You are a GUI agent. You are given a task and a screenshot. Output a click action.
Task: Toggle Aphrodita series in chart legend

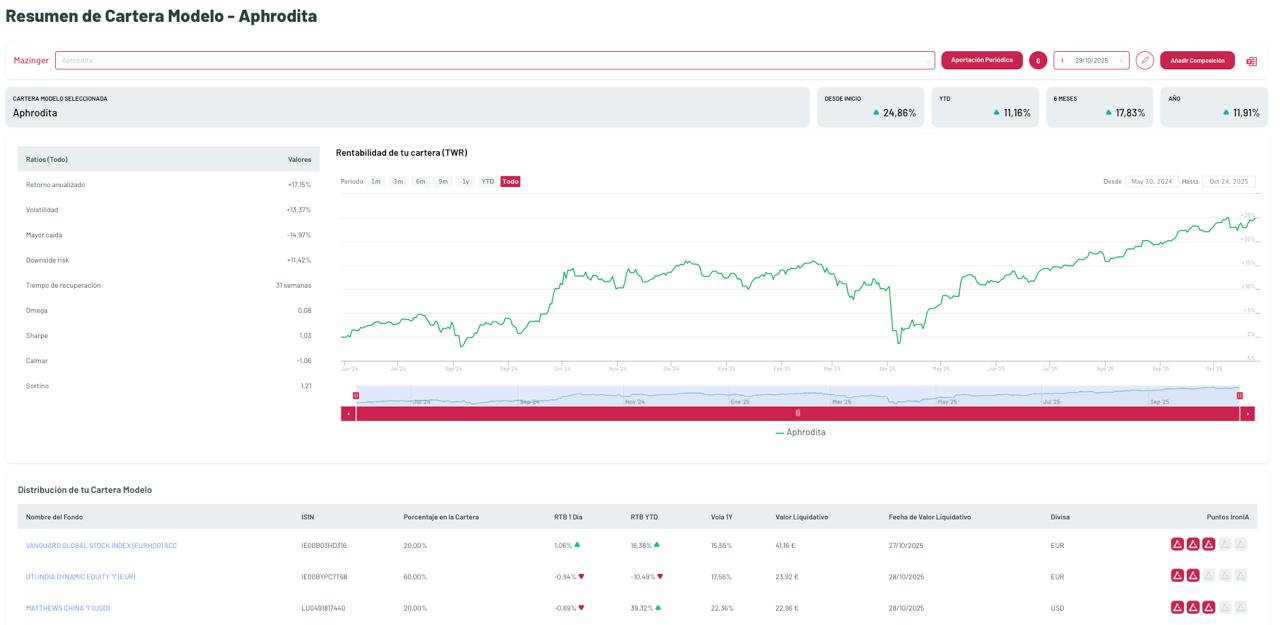tap(800, 432)
